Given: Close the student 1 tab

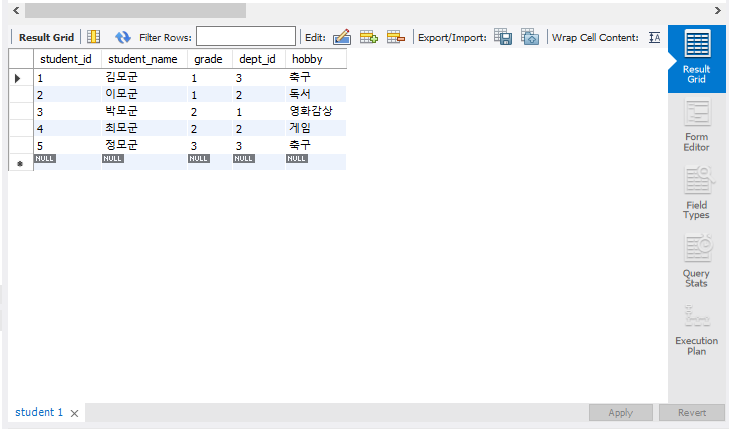Looking at the screenshot, I should [x=74, y=413].
